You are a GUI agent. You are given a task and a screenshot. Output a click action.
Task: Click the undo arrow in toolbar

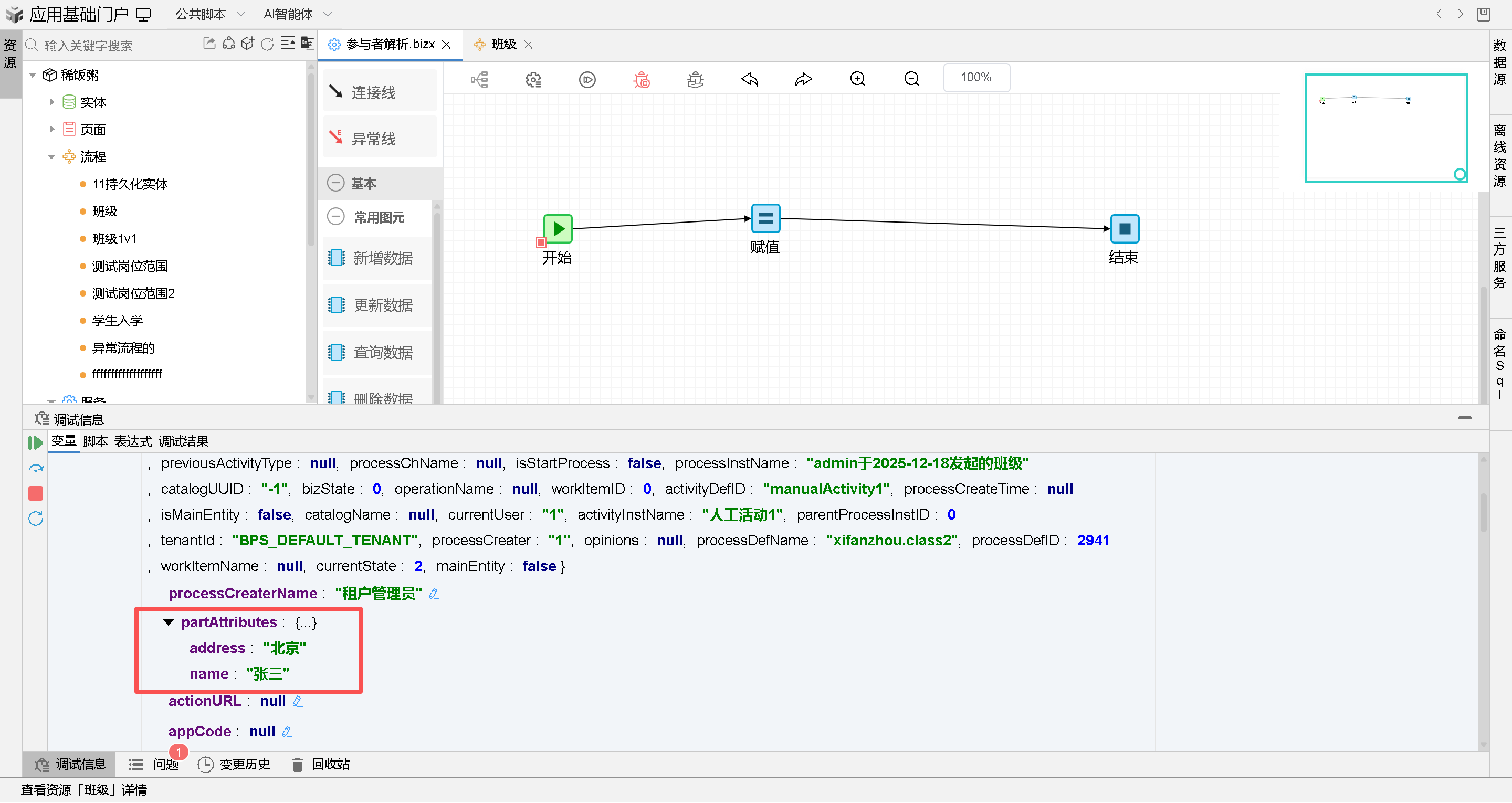(x=750, y=79)
